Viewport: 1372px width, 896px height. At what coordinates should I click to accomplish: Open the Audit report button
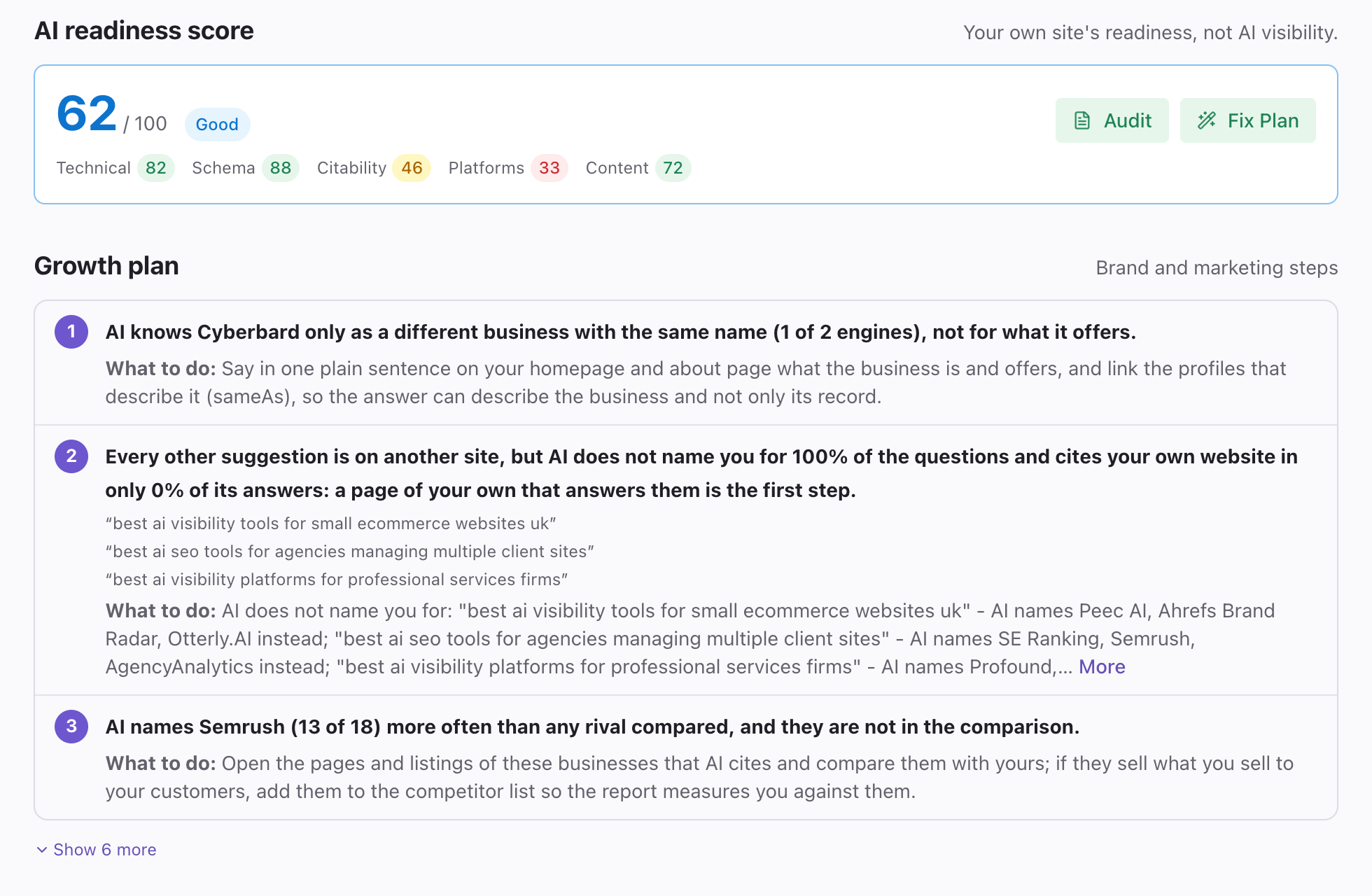point(1112,120)
